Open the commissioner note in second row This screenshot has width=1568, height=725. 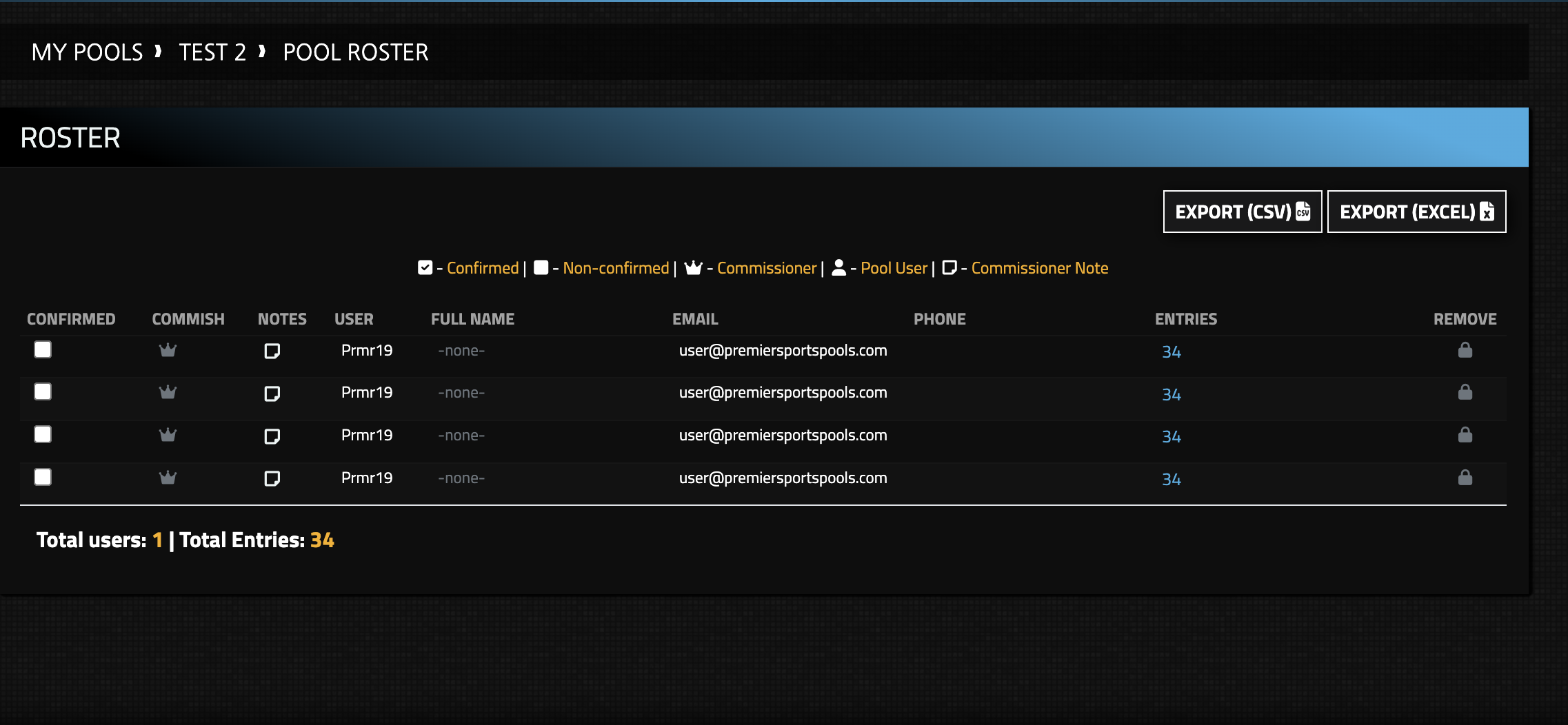272,394
